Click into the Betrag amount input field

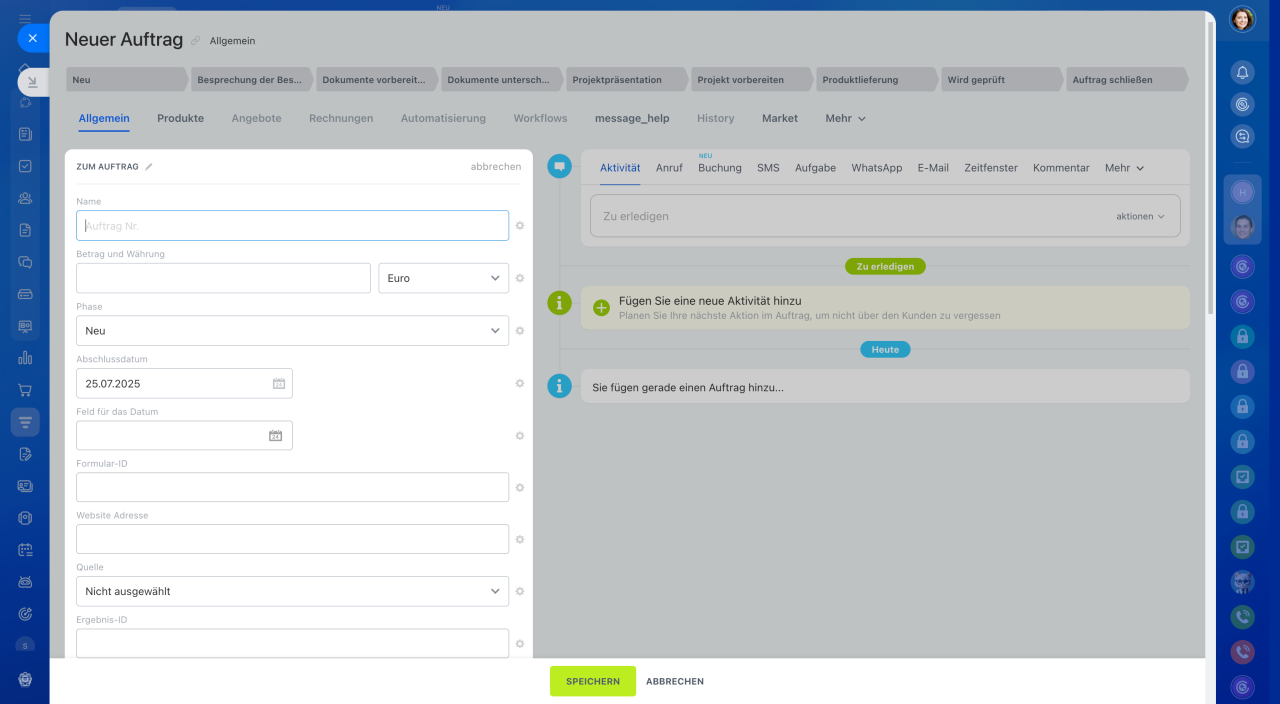pos(223,278)
